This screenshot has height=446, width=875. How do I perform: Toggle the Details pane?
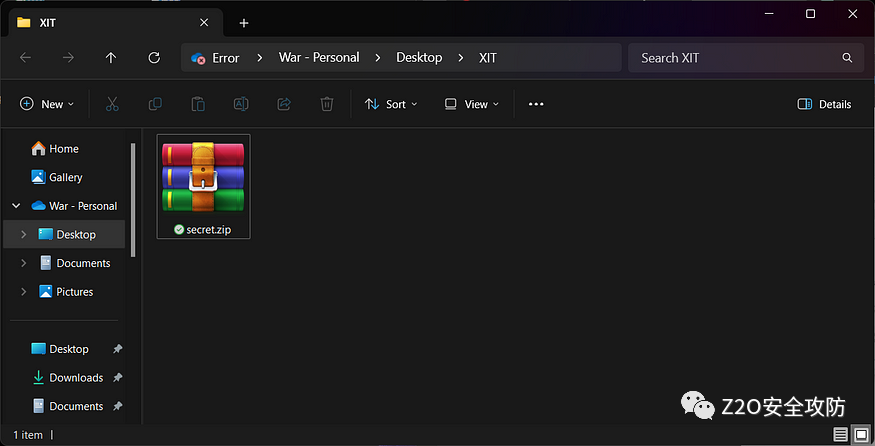(824, 104)
